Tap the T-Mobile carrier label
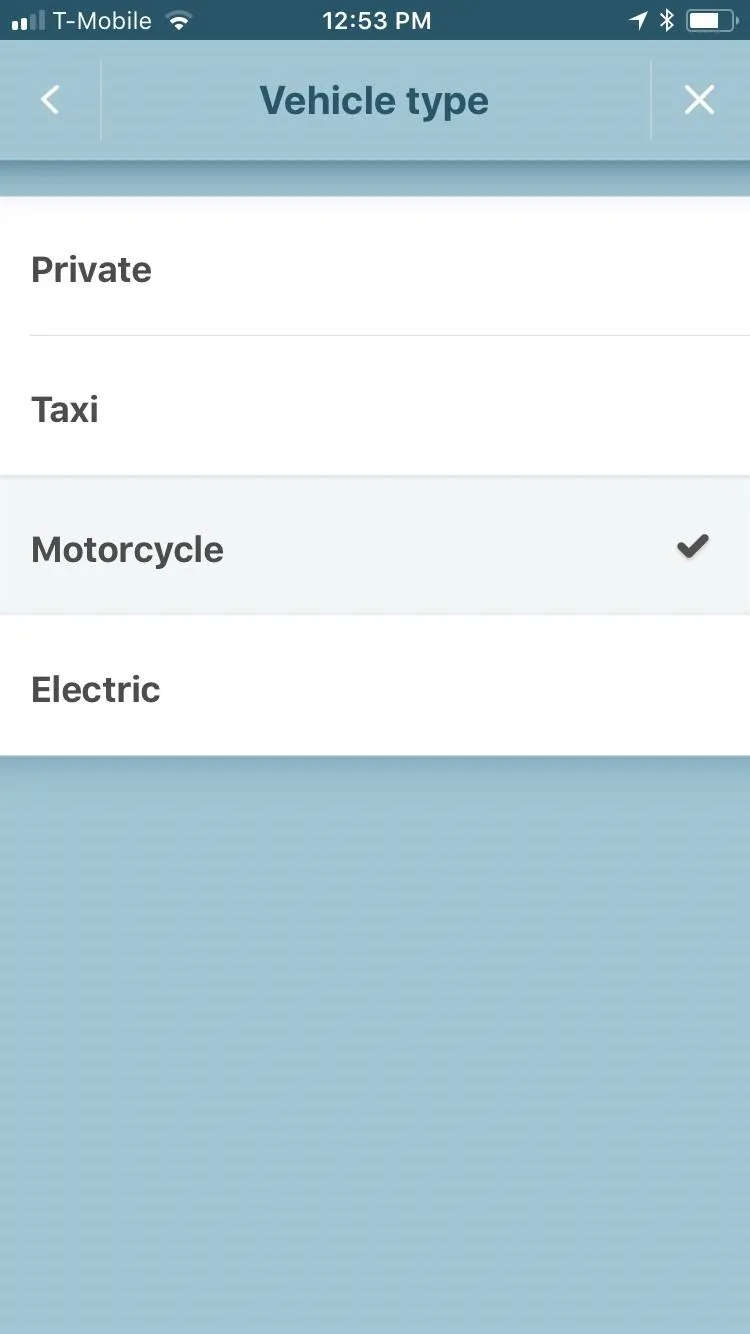This screenshot has width=750, height=1334. pyautogui.click(x=103, y=20)
